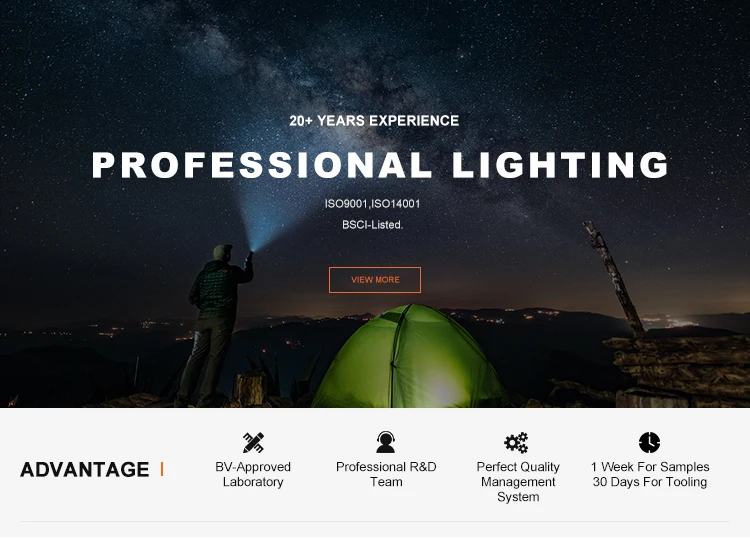Click the PROFESSIONAL LIGHTING banner headline
This screenshot has width=750, height=539.
(380, 165)
